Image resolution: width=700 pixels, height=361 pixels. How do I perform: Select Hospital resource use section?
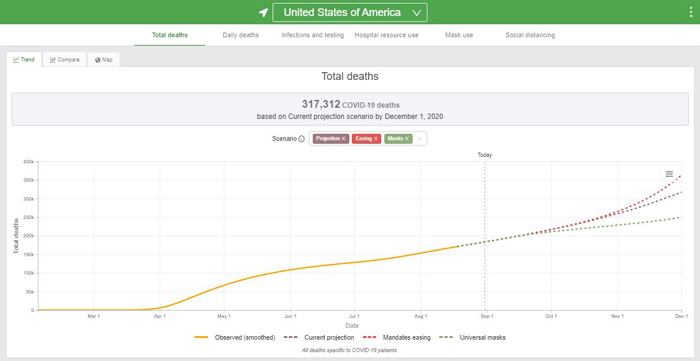(387, 35)
